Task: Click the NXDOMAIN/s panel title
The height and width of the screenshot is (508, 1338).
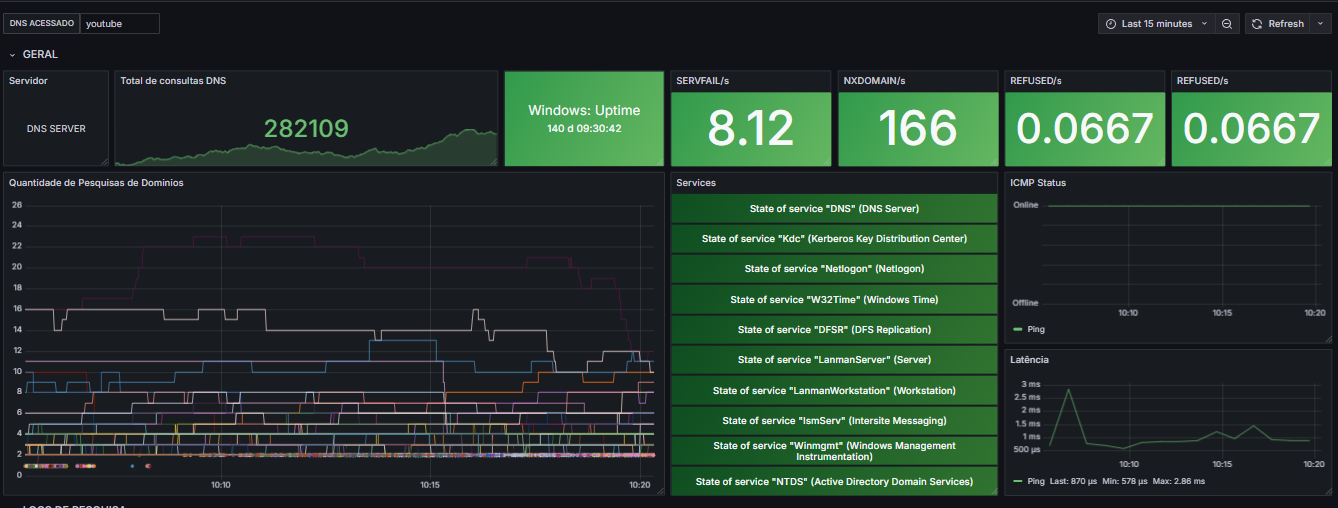Action: click(874, 80)
